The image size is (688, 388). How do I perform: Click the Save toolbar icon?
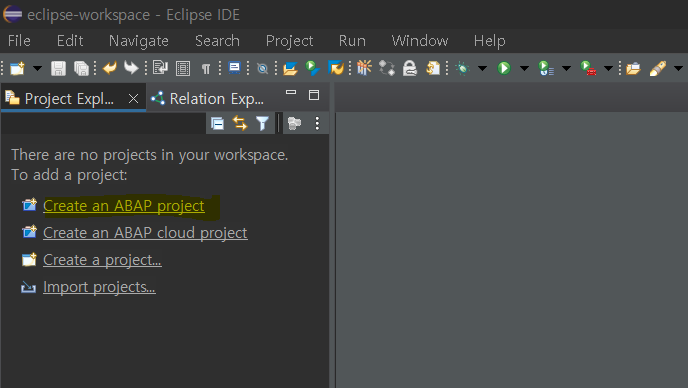click(x=58, y=68)
